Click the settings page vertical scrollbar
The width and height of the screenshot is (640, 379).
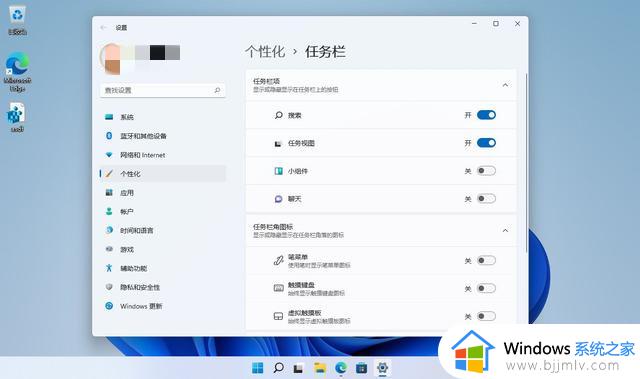(x=526, y=163)
